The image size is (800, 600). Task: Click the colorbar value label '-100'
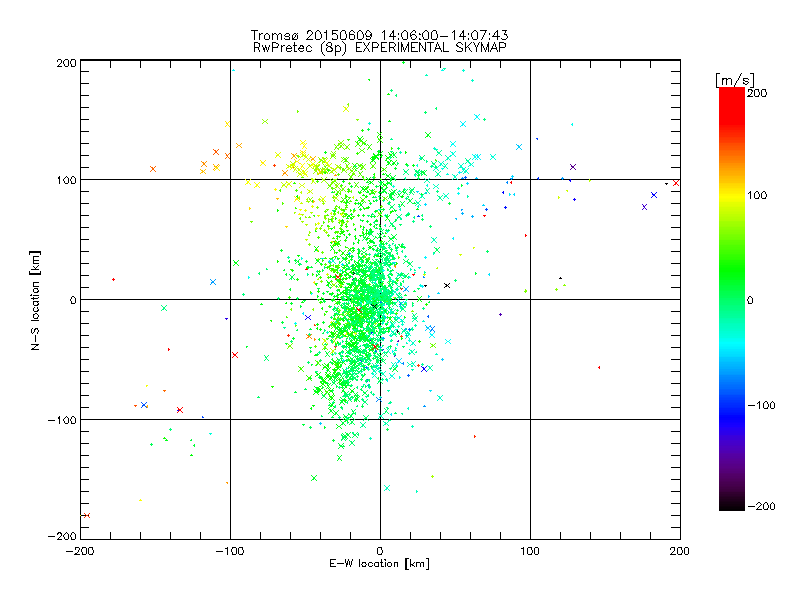(x=761, y=405)
